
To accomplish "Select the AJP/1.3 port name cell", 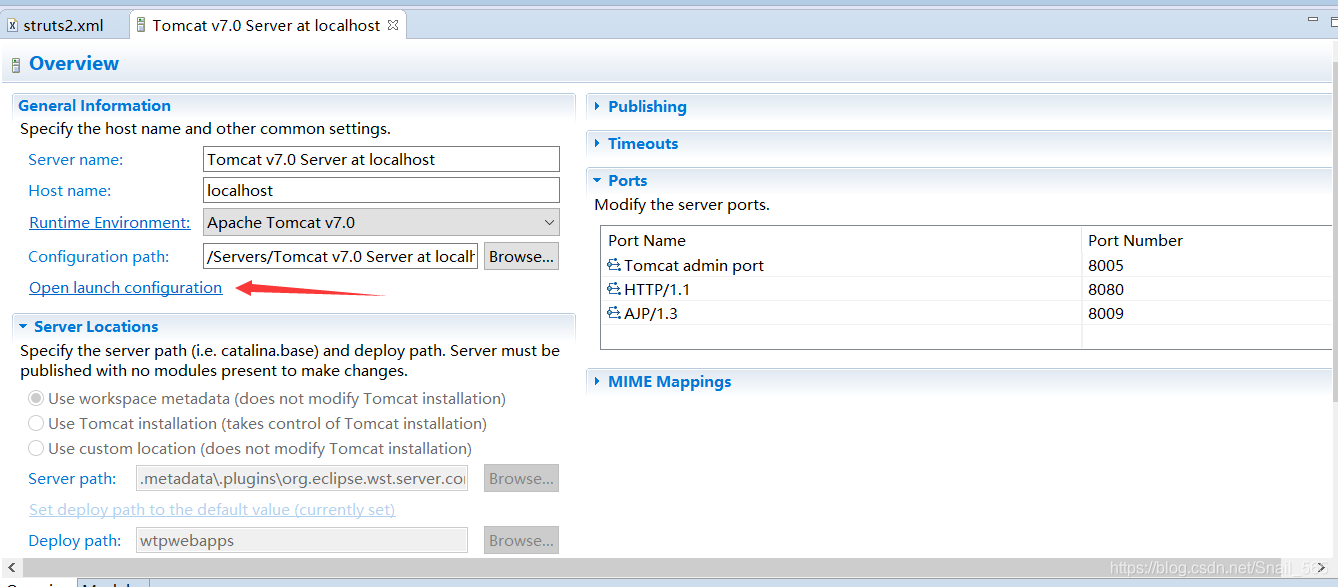I will pyautogui.click(x=841, y=313).
